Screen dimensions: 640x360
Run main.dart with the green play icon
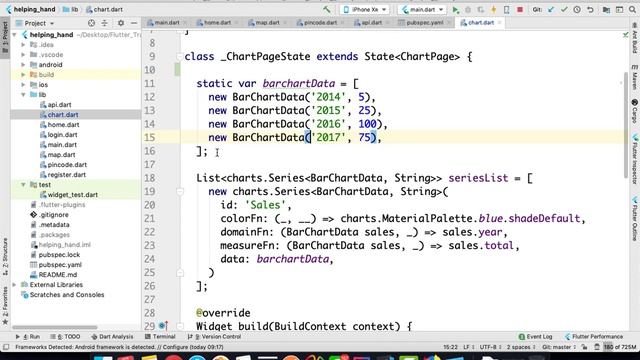456,9
